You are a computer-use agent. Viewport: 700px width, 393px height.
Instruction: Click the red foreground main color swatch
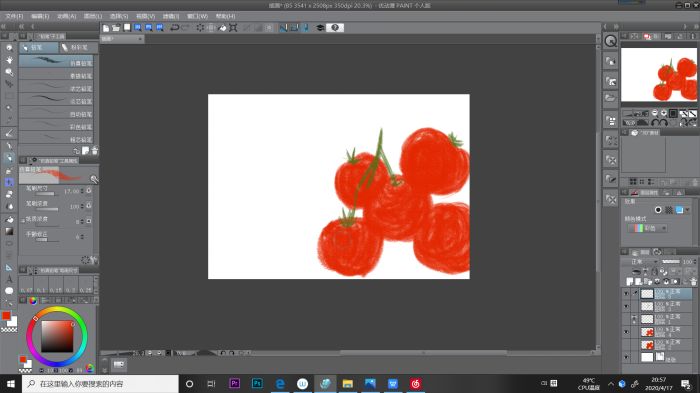(6, 316)
